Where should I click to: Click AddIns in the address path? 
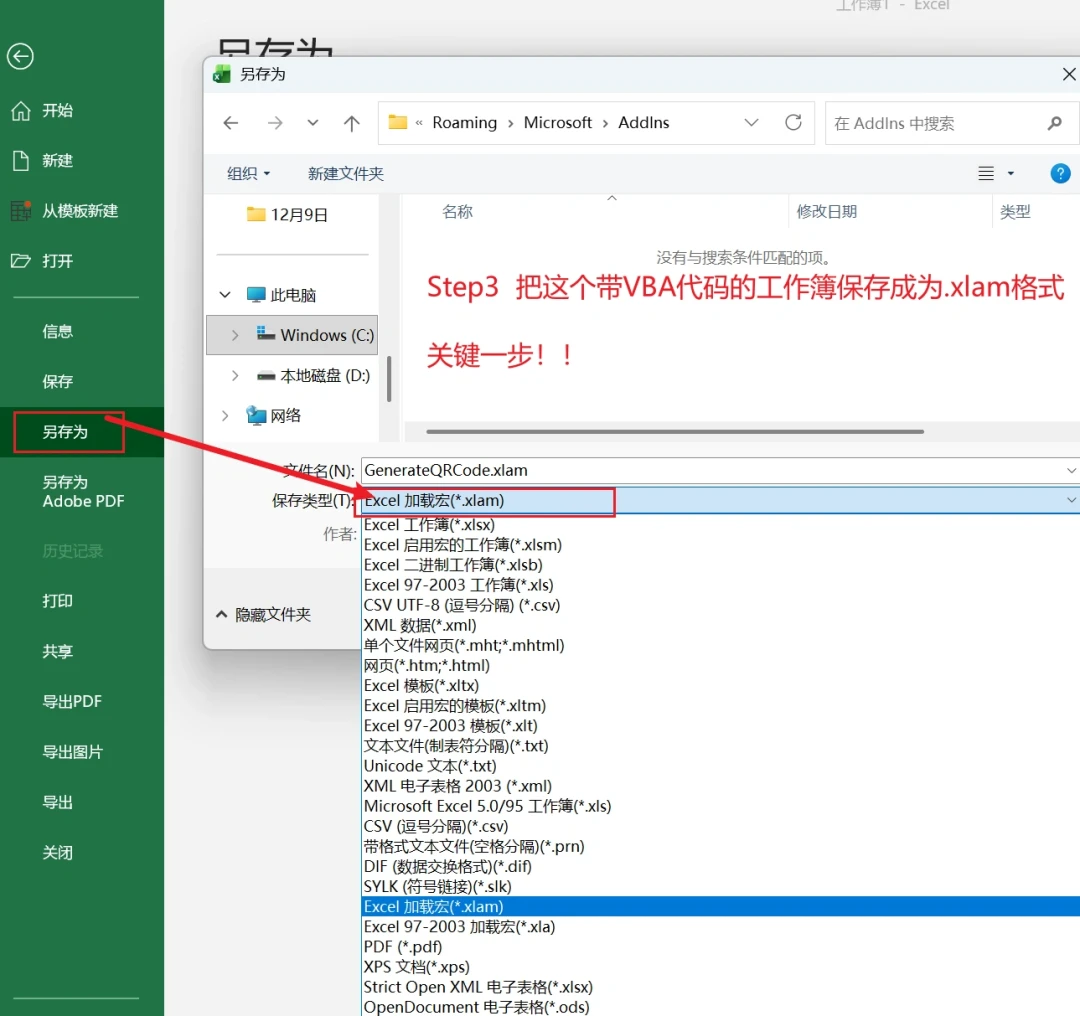643,123
